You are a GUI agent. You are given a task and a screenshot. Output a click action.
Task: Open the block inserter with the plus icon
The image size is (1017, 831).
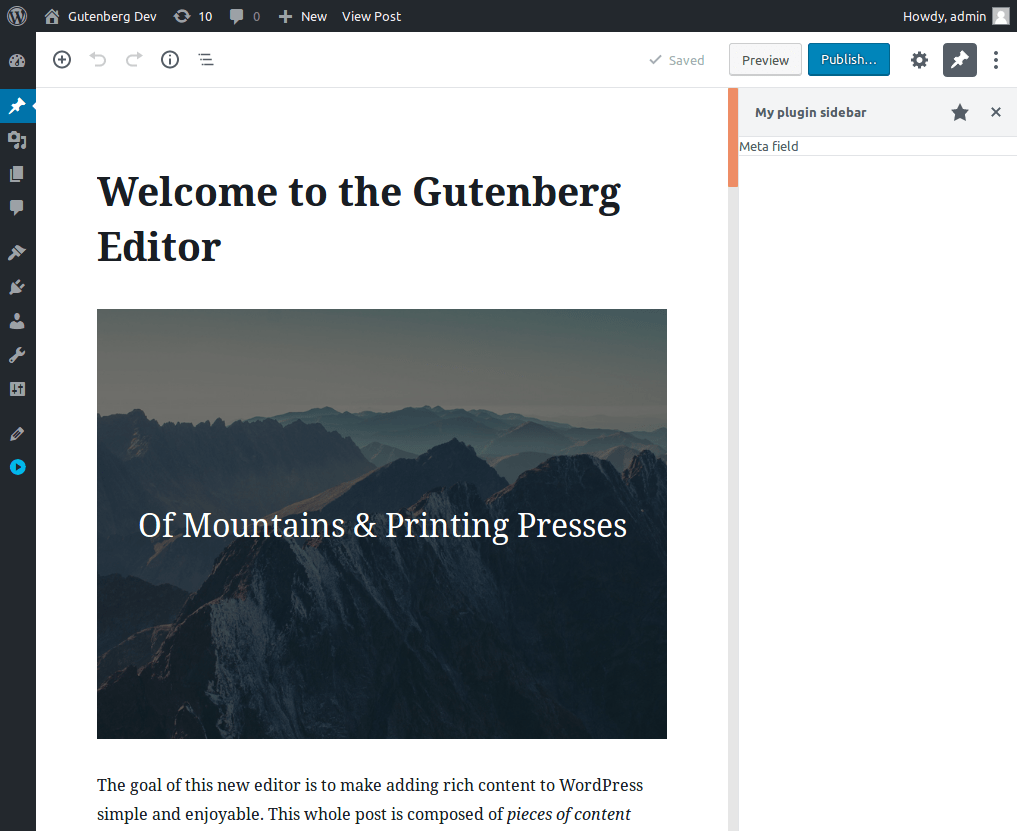click(x=61, y=59)
